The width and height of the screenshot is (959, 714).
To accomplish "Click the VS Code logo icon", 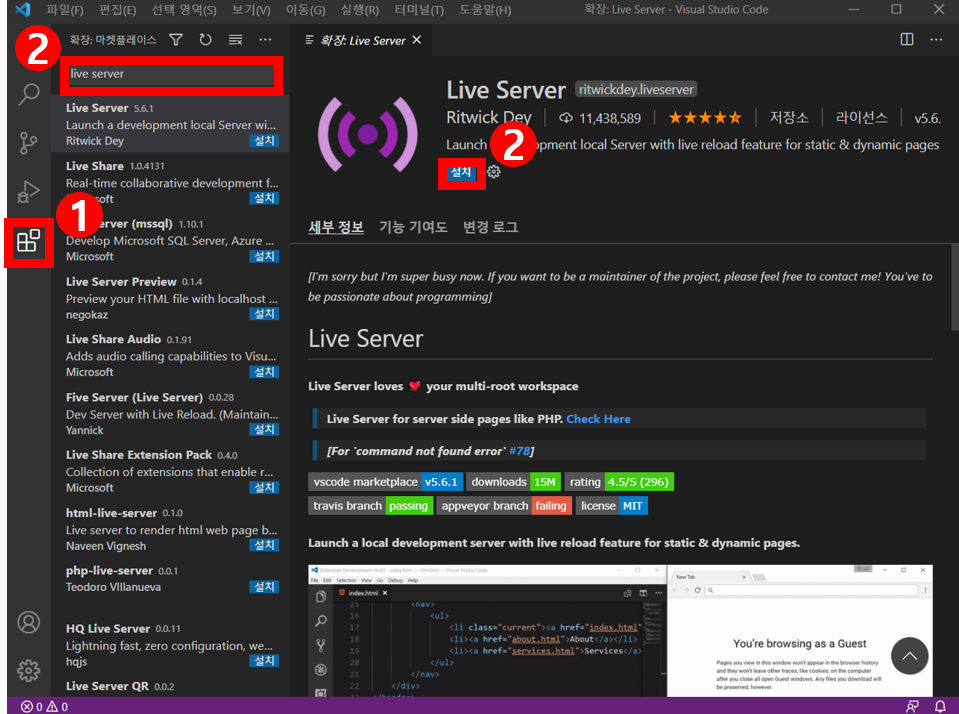I will [x=23, y=10].
